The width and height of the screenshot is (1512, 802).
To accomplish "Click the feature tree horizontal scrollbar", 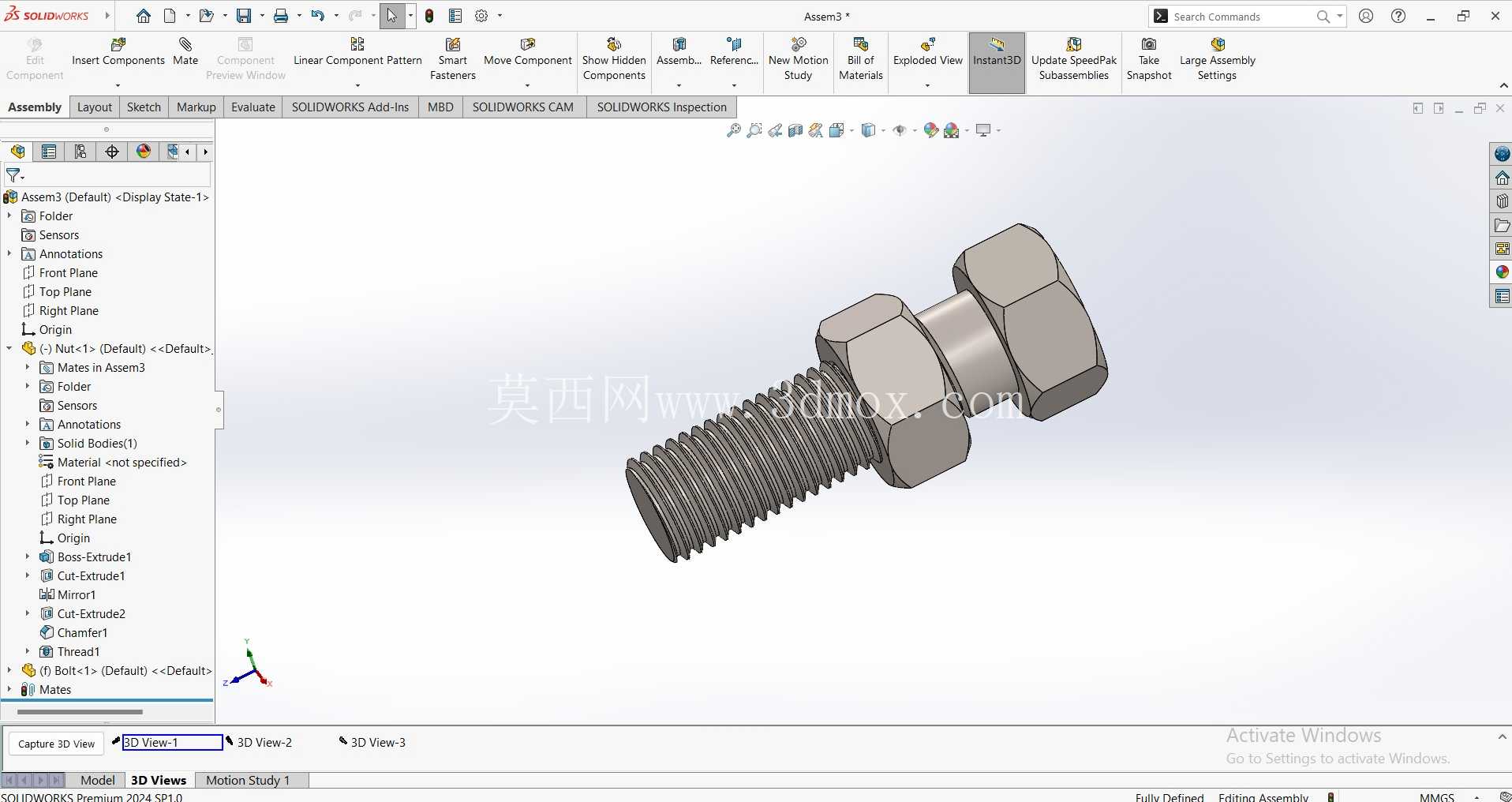I will [80, 712].
